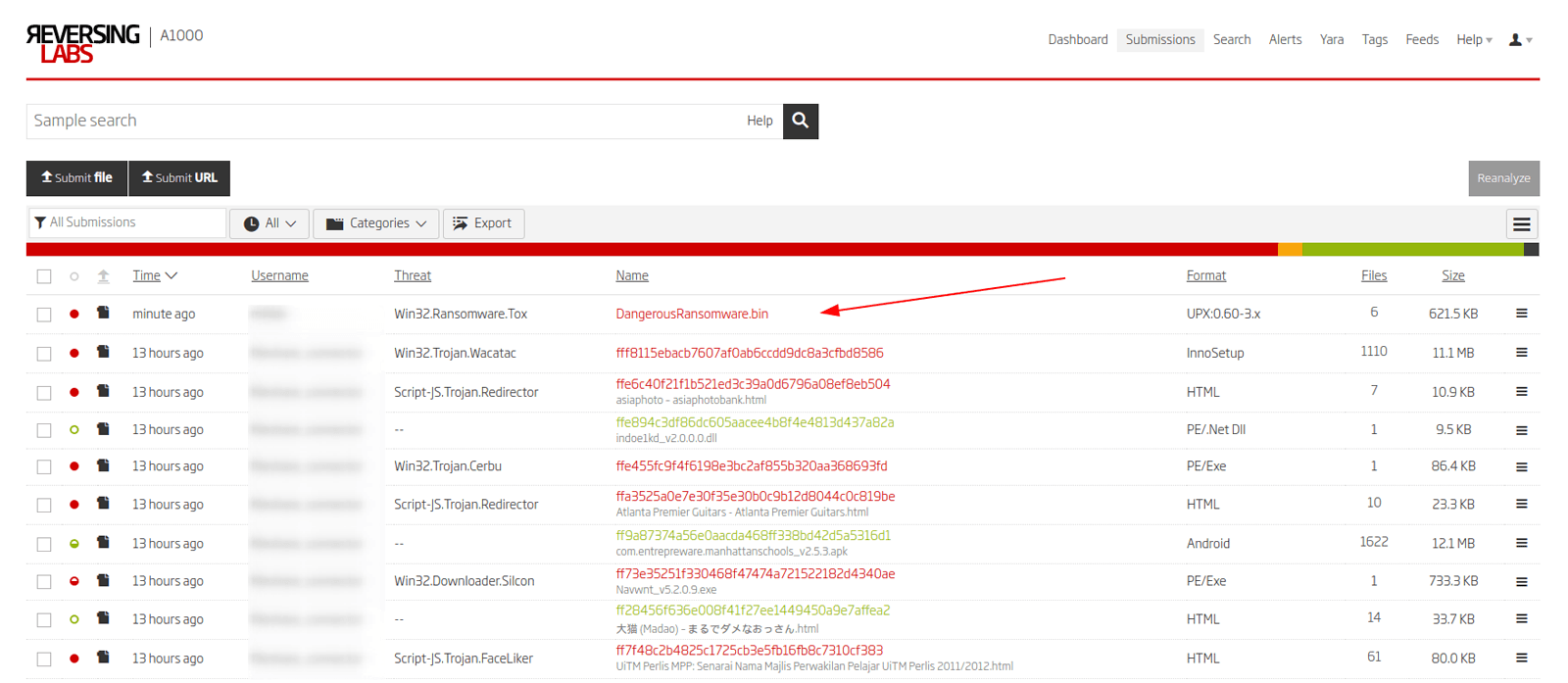Open the table column settings hamburger icon
1568x683 pixels.
pos(1521,224)
